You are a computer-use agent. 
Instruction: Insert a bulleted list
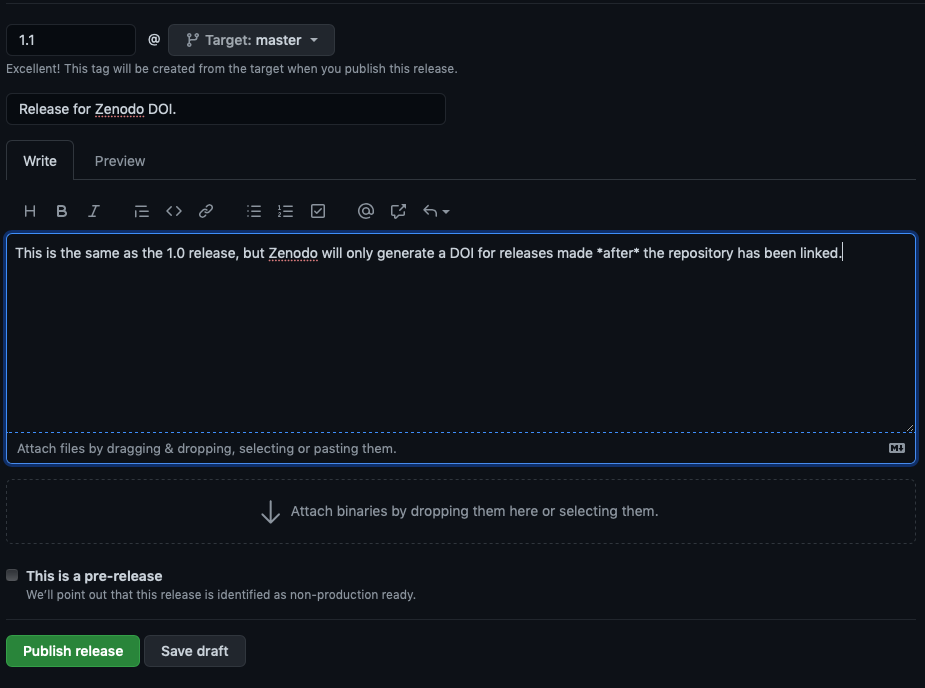coord(254,211)
